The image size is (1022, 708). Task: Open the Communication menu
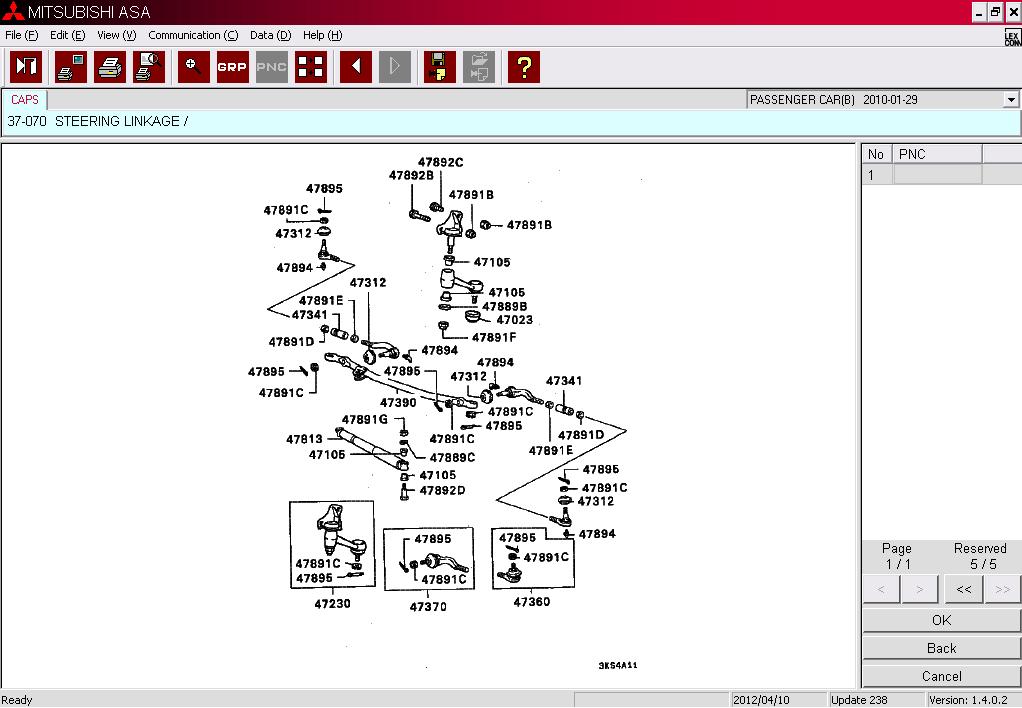pyautogui.click(x=193, y=35)
